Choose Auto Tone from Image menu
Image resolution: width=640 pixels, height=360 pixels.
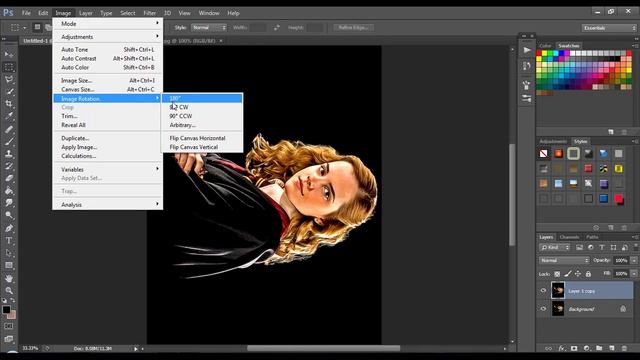click(x=108, y=49)
